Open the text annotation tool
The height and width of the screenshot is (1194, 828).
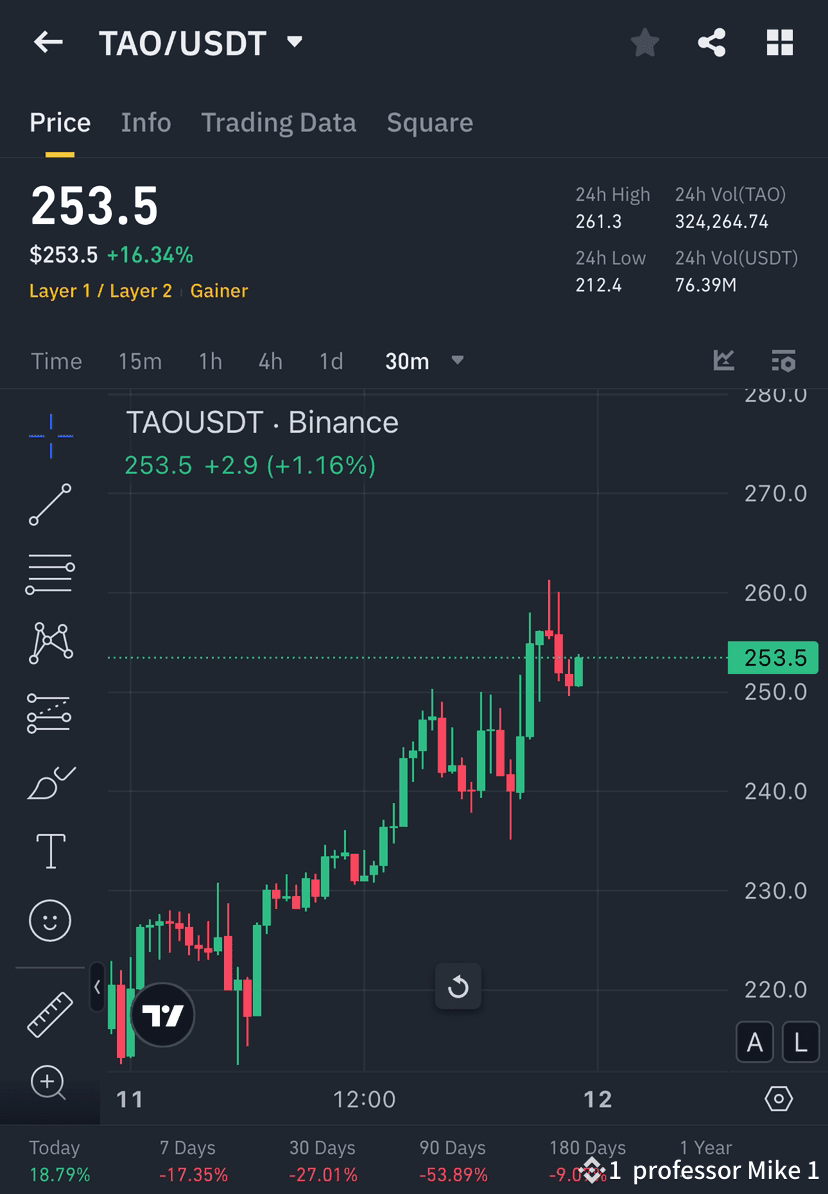49,851
